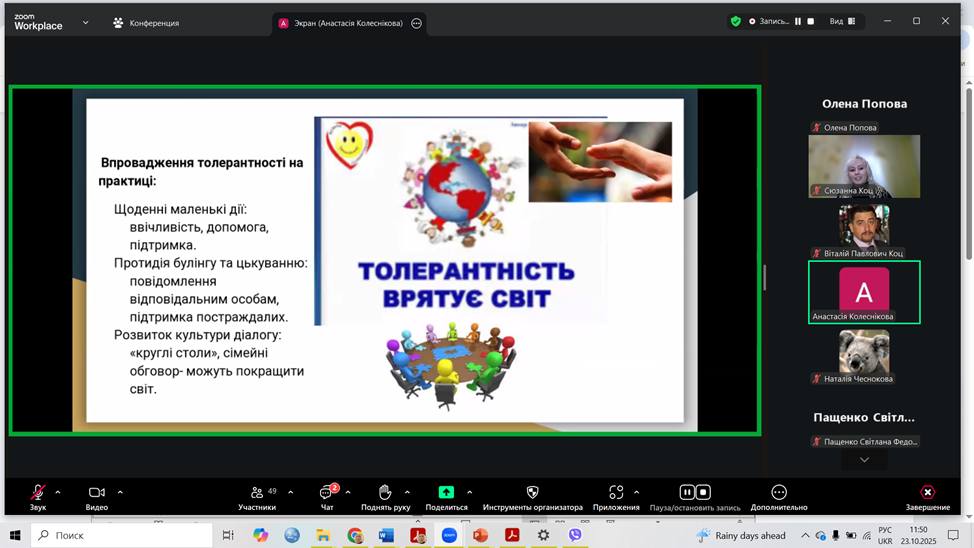Open the Дополнительно more options menu
The image size is (974, 548).
click(x=779, y=493)
